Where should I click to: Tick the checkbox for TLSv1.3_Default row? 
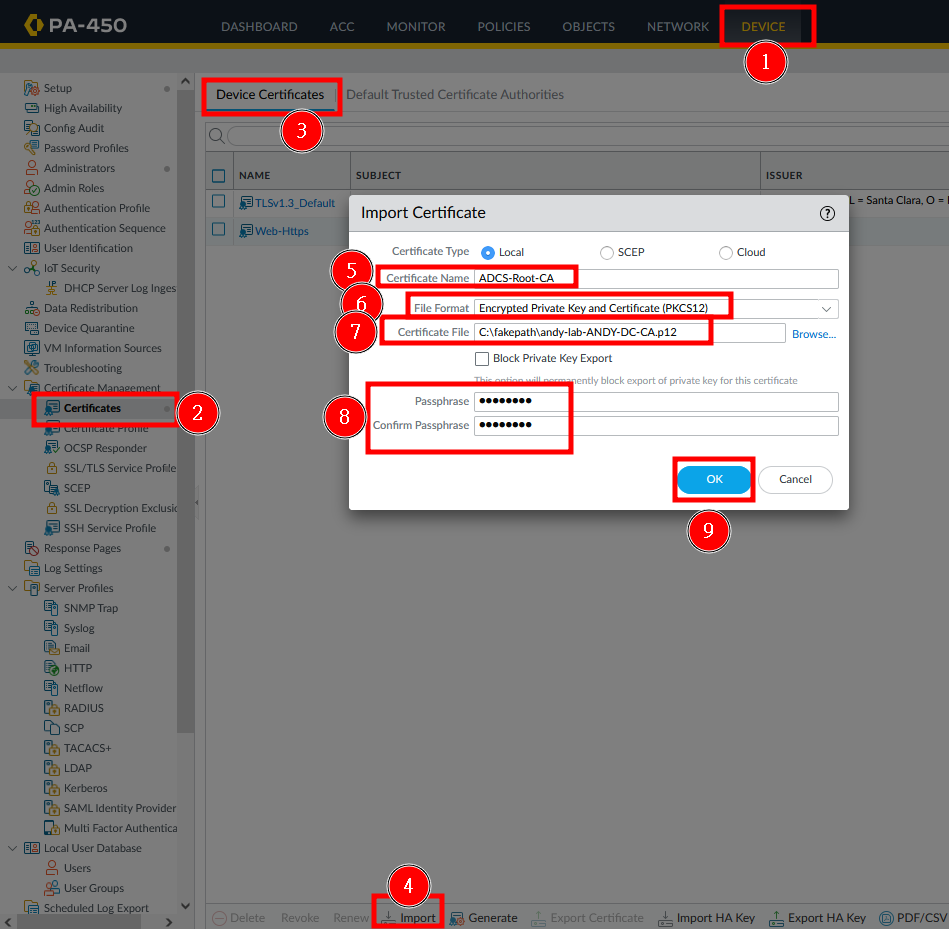(218, 201)
